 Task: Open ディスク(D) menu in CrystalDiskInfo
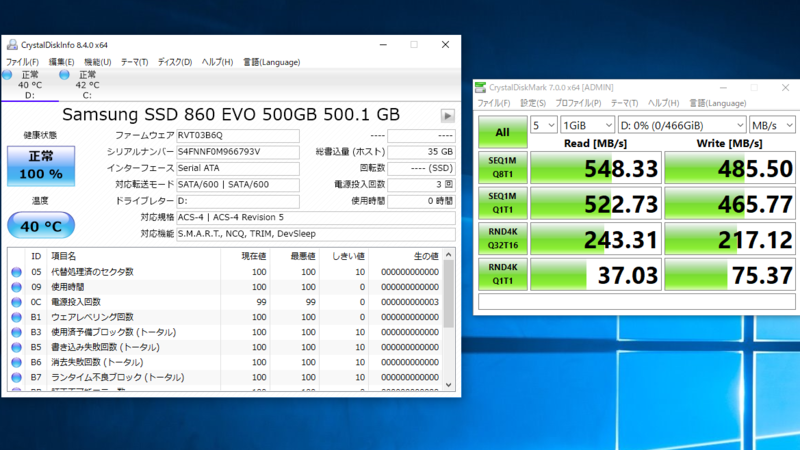pyautogui.click(x=174, y=62)
